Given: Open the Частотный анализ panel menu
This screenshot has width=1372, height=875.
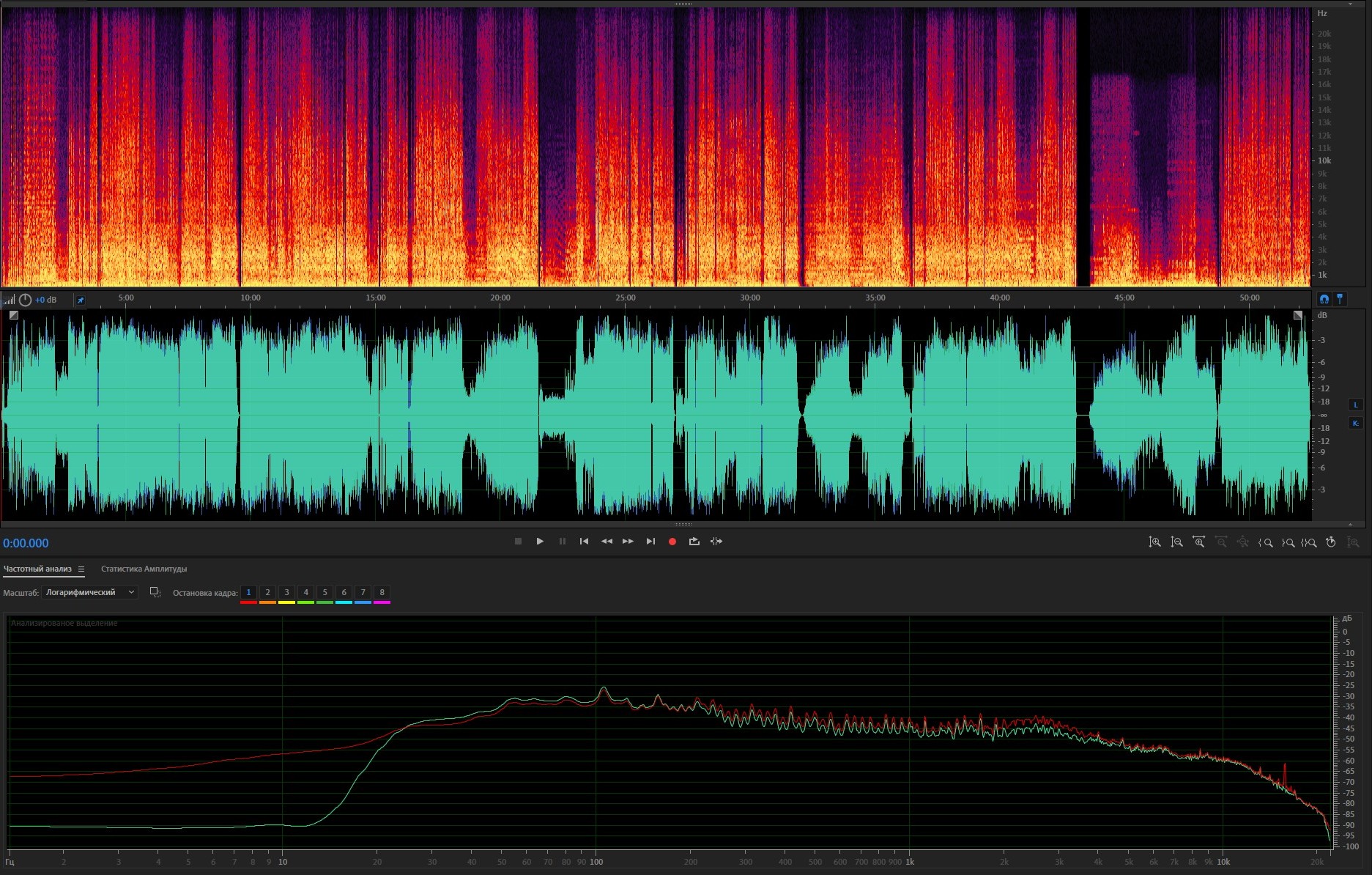Looking at the screenshot, I should (x=81, y=569).
